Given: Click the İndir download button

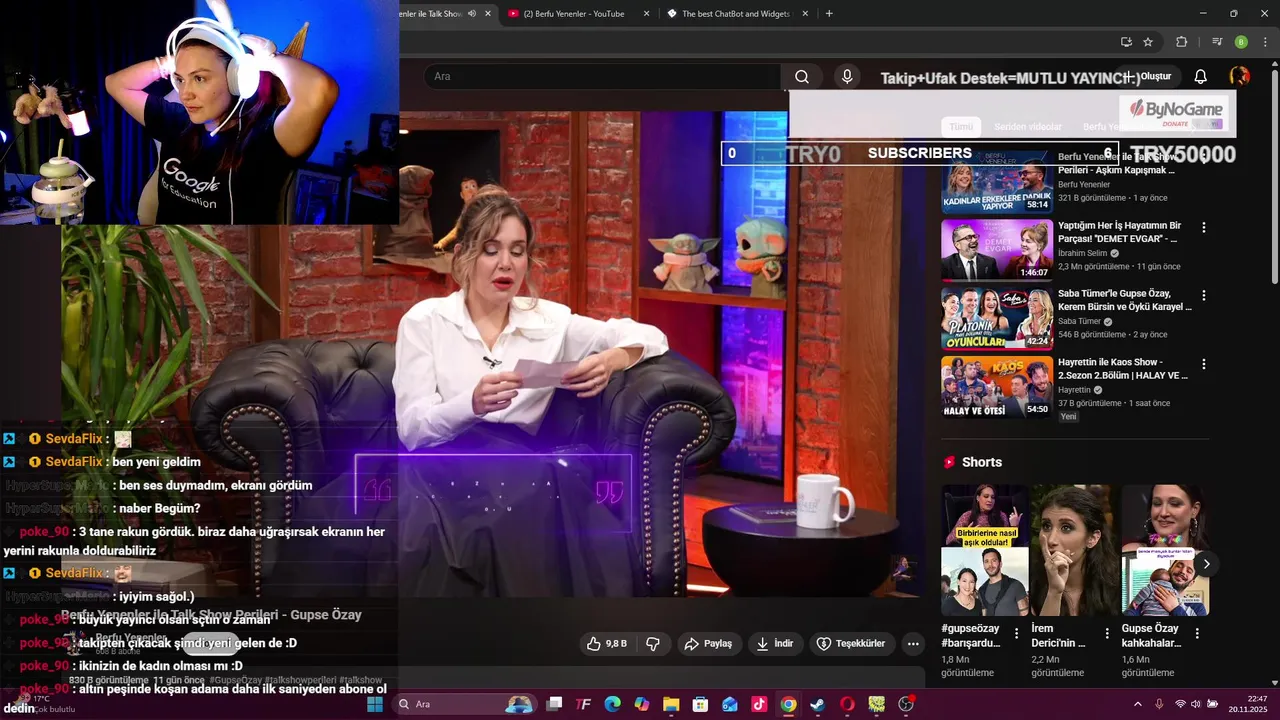Looking at the screenshot, I should (775, 643).
